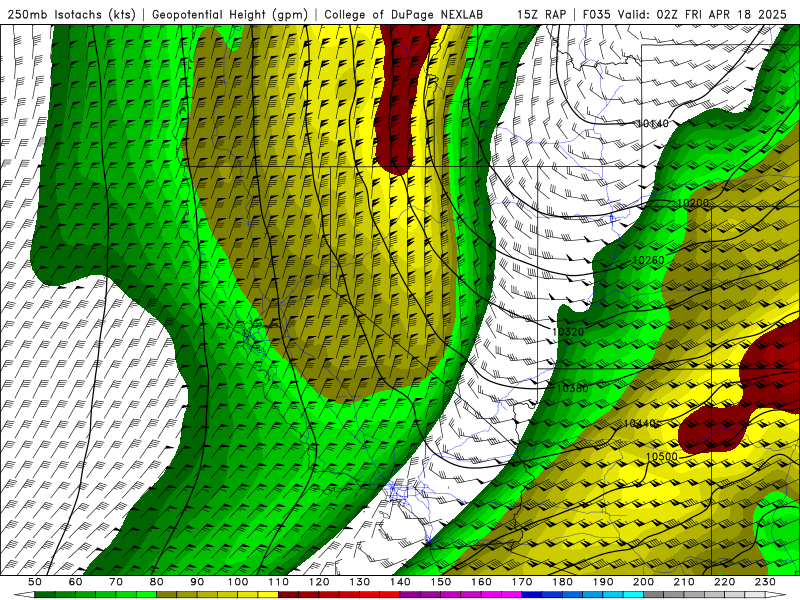The width and height of the screenshot is (800, 600).
Task: Click the 200 knot label on the color scale
Action: coord(644,582)
